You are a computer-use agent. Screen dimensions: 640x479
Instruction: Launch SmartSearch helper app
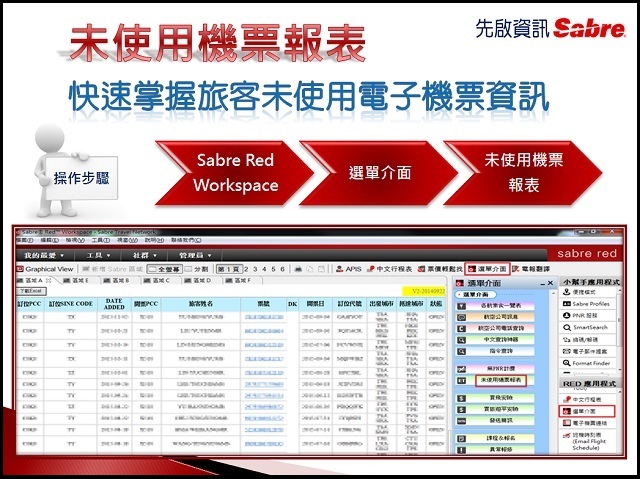point(585,328)
